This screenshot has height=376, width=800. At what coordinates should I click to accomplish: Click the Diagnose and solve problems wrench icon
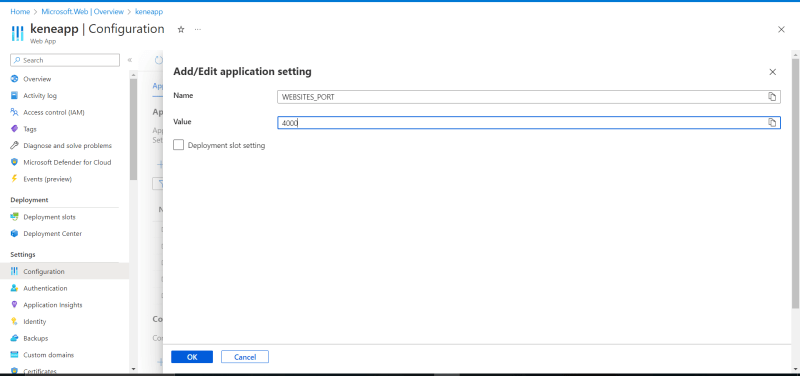pyautogui.click(x=14, y=145)
